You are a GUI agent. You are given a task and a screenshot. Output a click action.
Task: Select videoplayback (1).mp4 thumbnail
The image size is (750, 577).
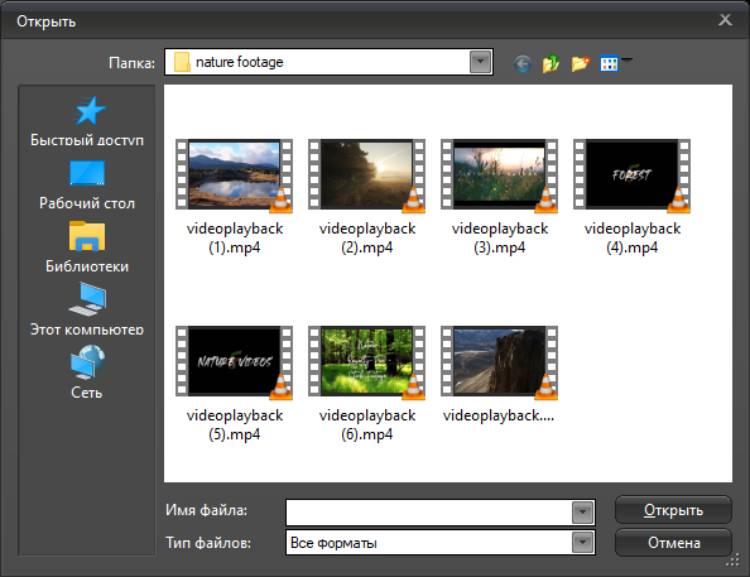234,176
